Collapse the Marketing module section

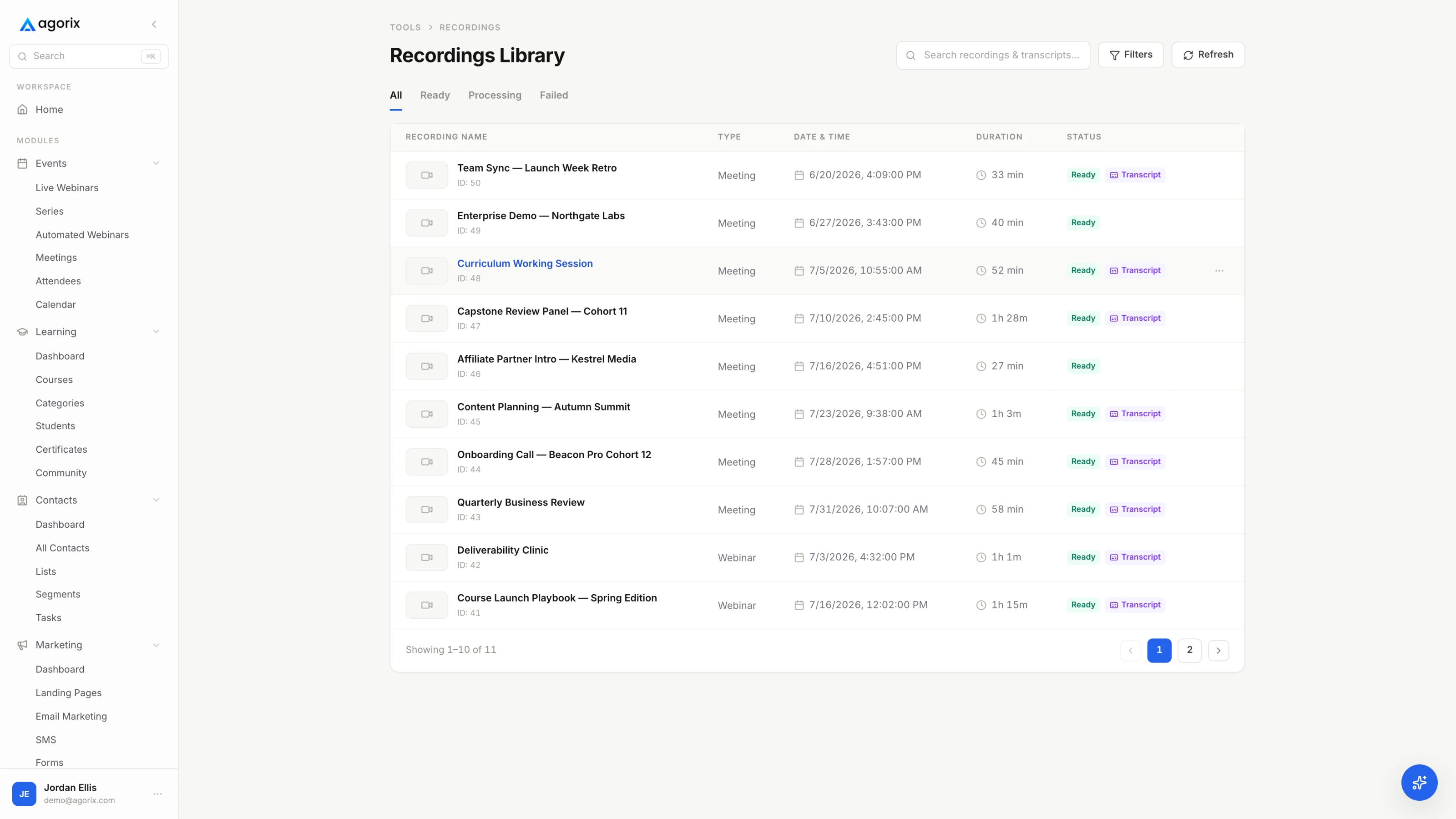[x=156, y=645]
